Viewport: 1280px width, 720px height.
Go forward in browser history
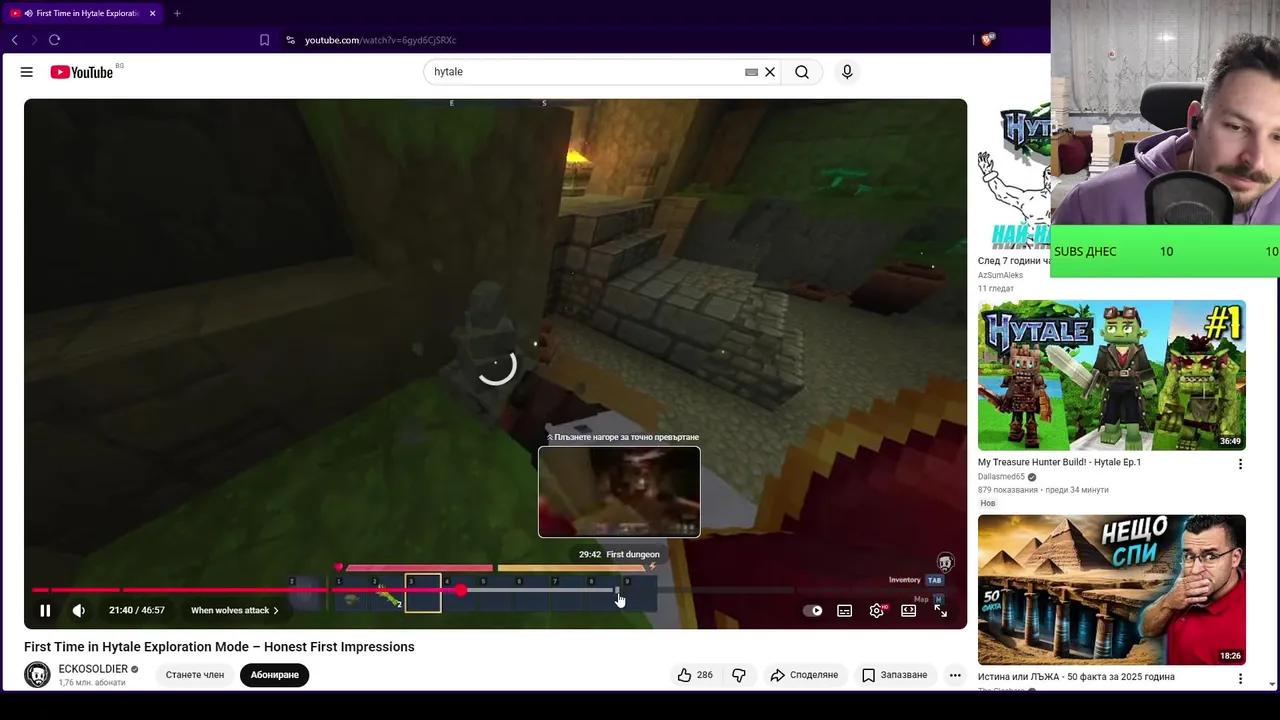[34, 40]
